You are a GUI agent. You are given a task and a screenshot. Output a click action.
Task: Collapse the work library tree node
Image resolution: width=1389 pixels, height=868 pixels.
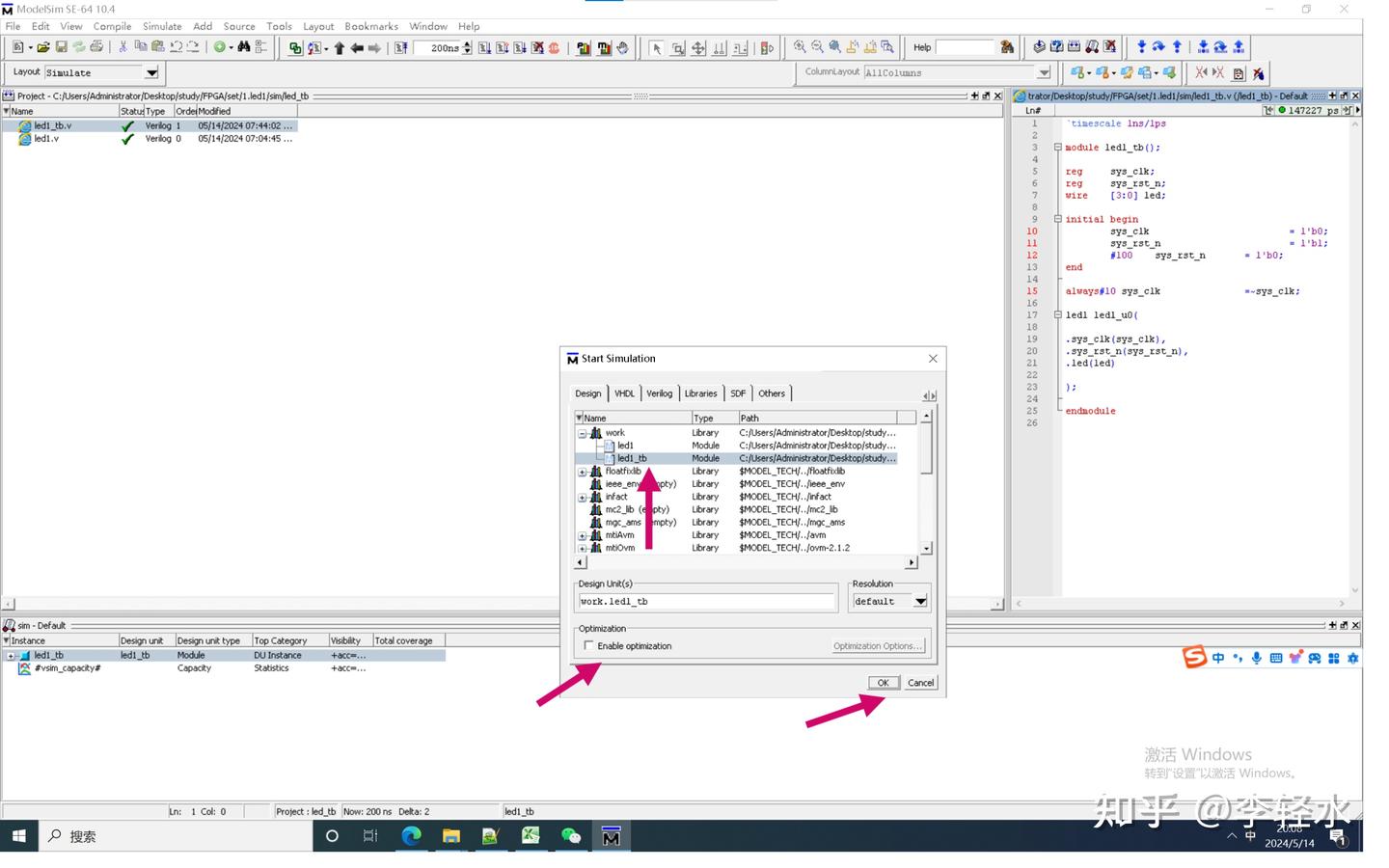pyautogui.click(x=583, y=433)
